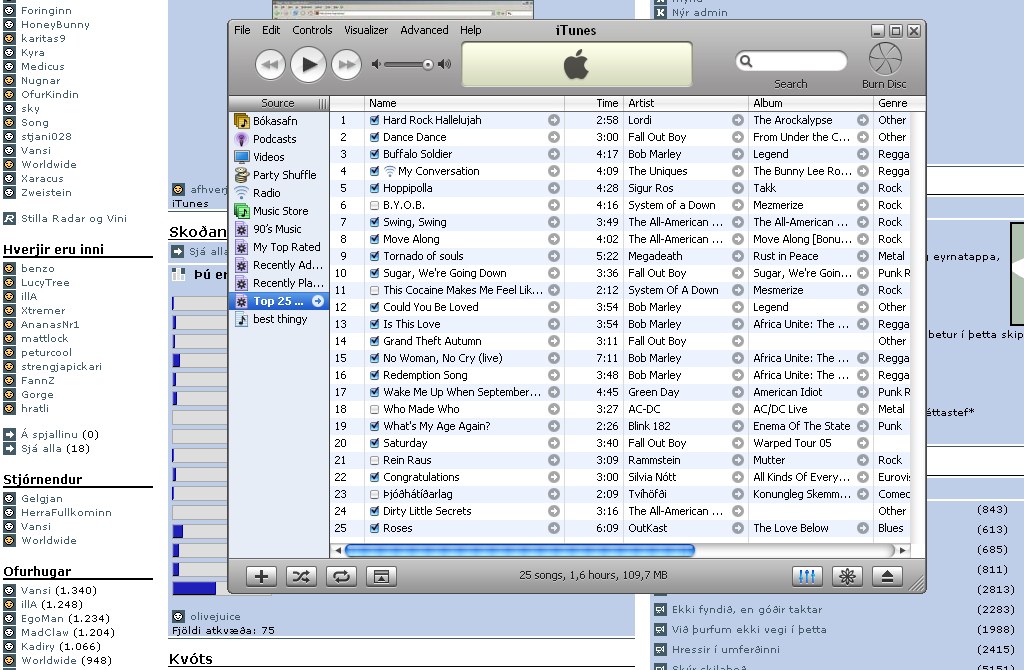Click arrow next to artist OutKast

[x=738, y=528]
